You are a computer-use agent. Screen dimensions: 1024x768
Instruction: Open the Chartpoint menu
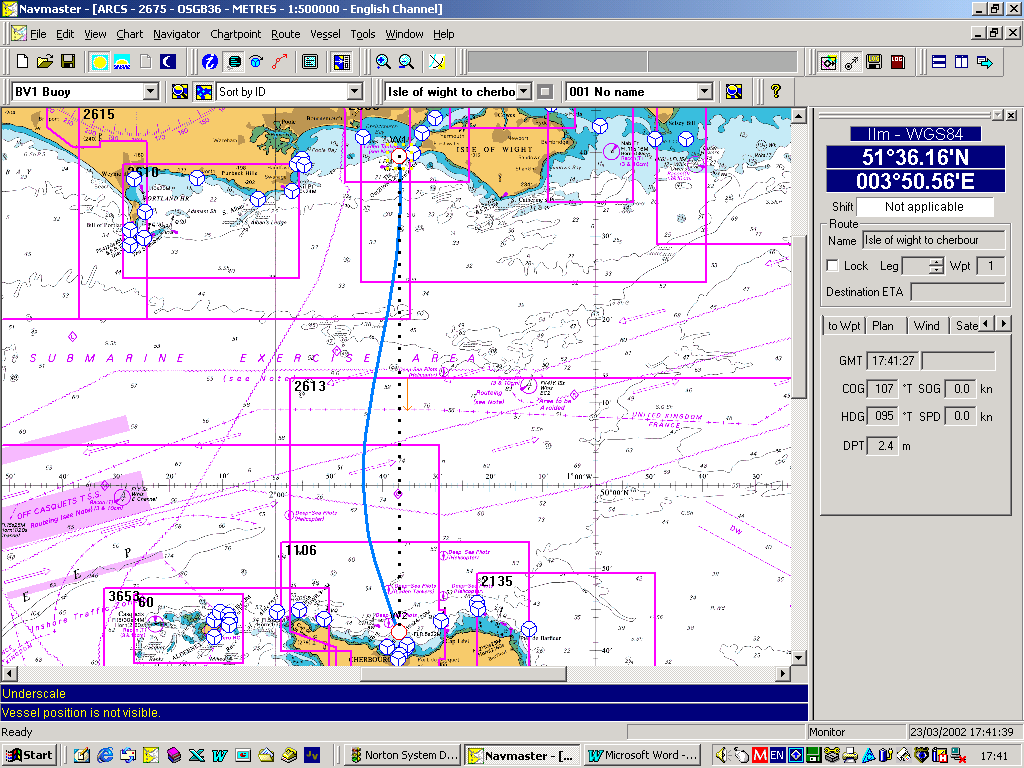coord(235,34)
